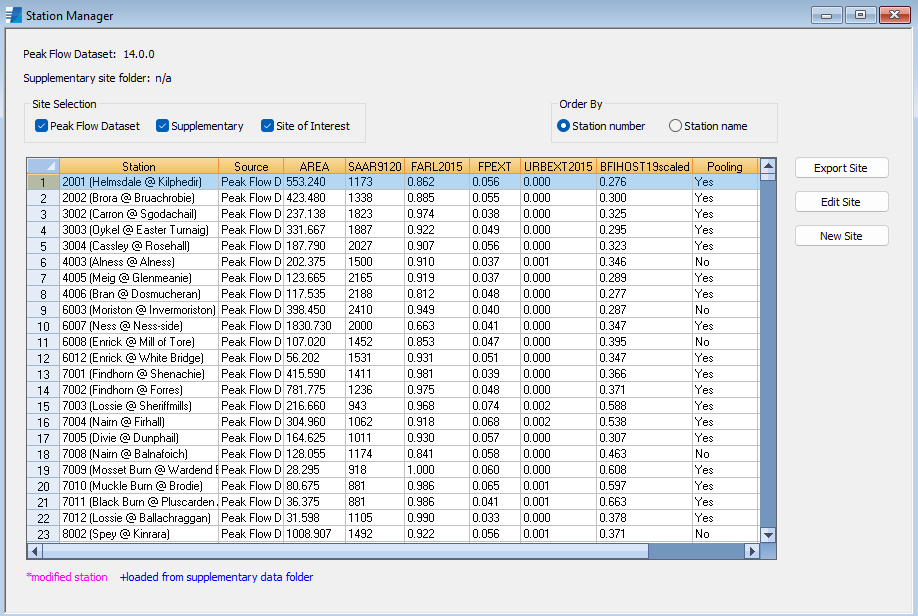Disable the Site of Interest checkbox
Screen dimensions: 918x616
(x=267, y=126)
